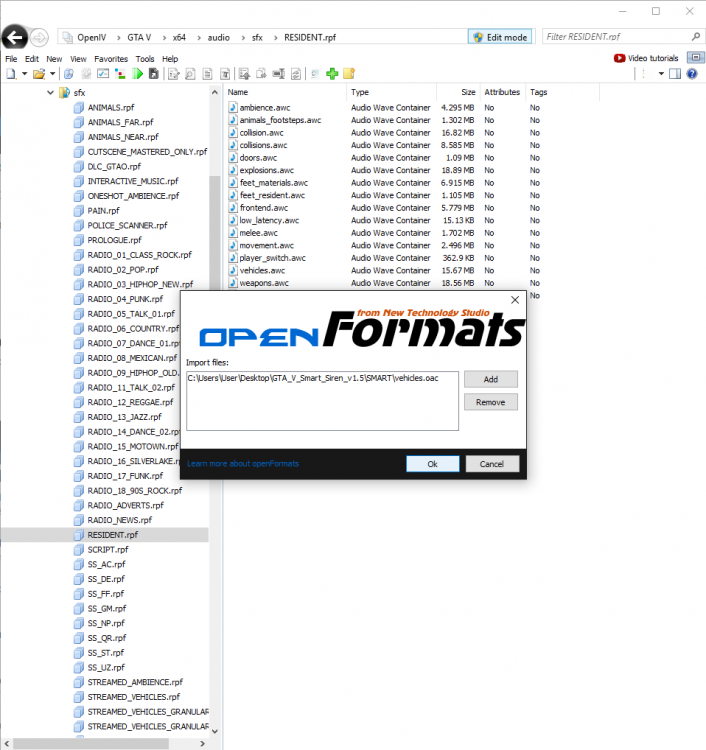
Task: Click the replace/refresh document toolbar icon
Action: (x=296, y=74)
